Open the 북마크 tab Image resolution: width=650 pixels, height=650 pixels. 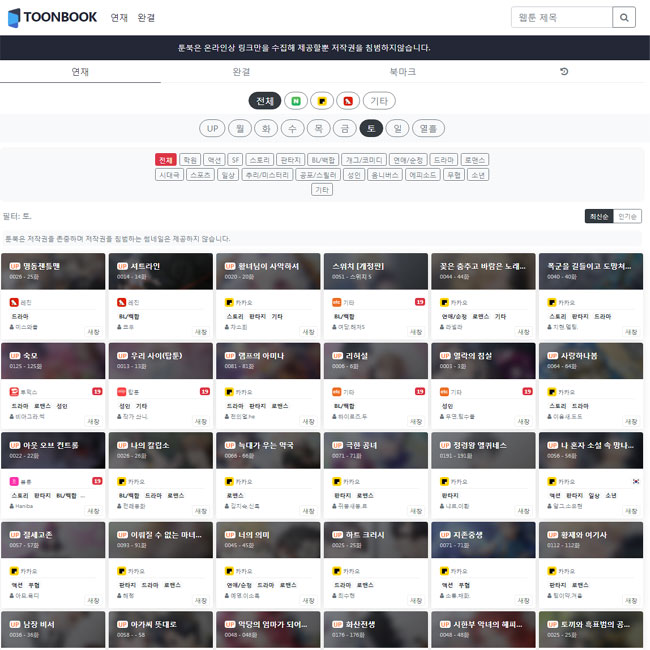tap(402, 72)
